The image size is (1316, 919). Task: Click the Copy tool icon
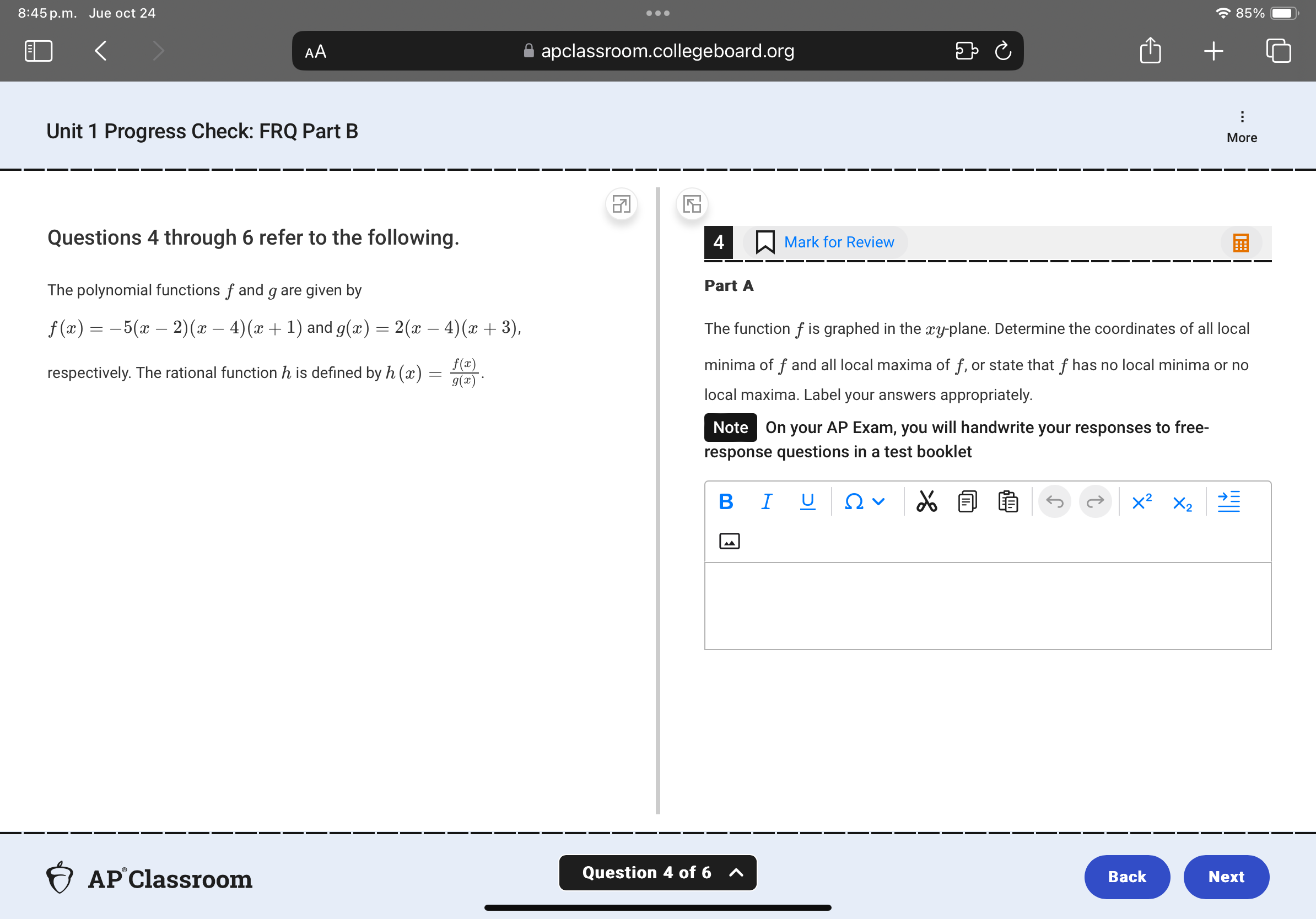[x=965, y=501]
